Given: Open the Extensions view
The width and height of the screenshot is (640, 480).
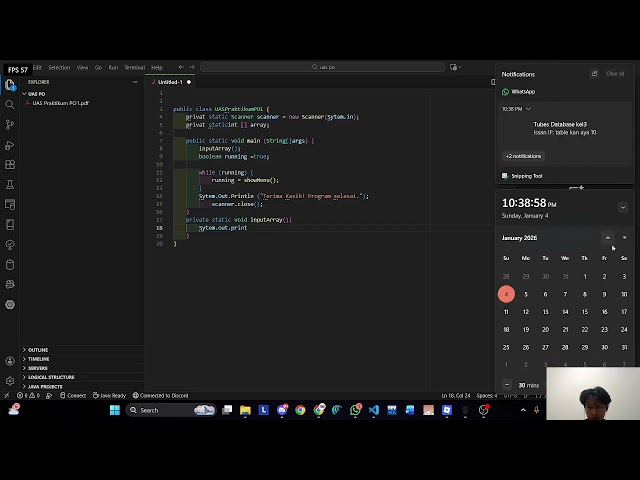Looking at the screenshot, I should point(10,164).
